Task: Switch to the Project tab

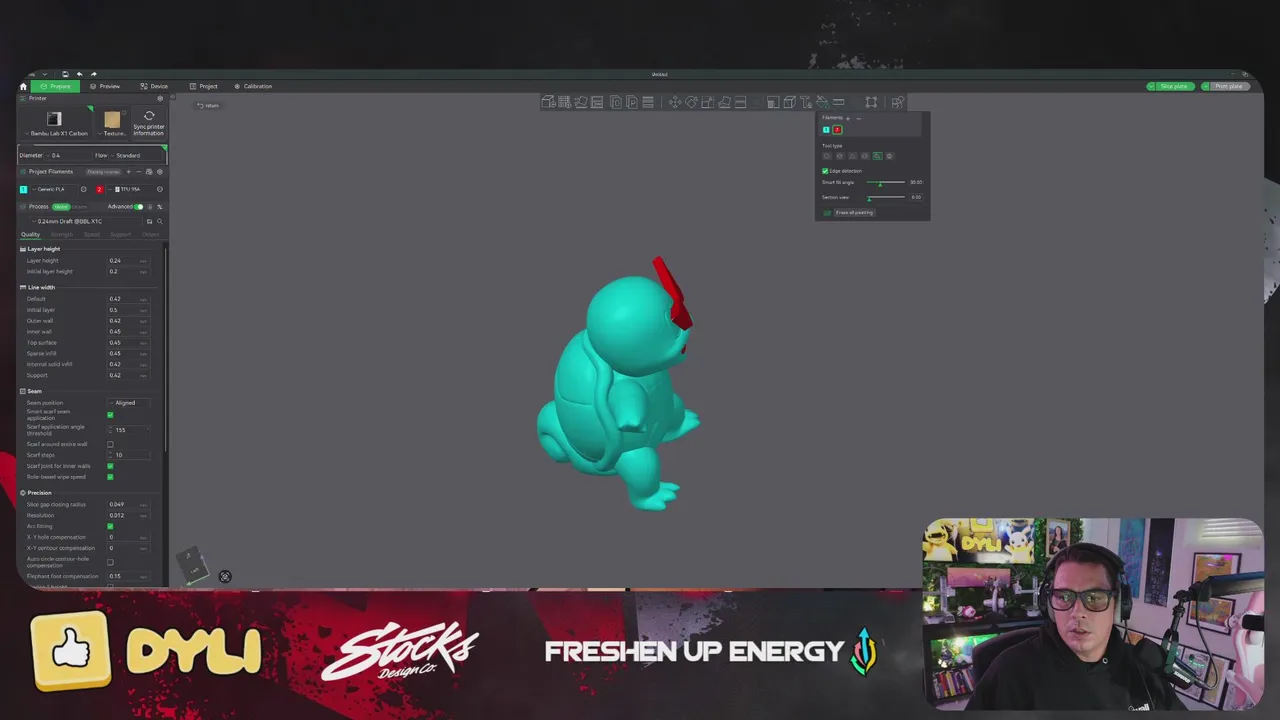Action: (204, 86)
